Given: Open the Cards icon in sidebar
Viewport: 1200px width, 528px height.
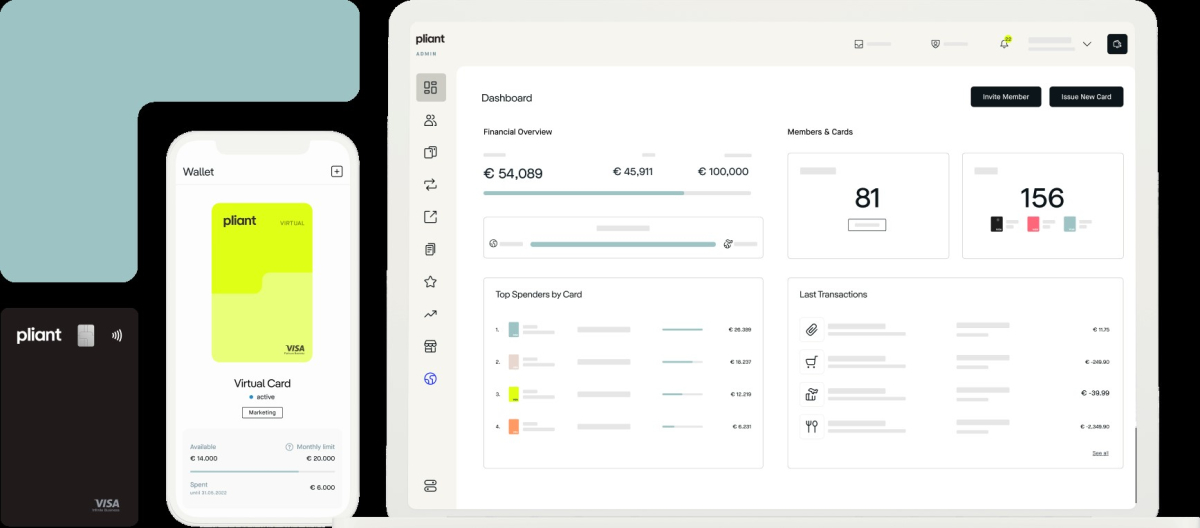Looking at the screenshot, I should (x=431, y=153).
